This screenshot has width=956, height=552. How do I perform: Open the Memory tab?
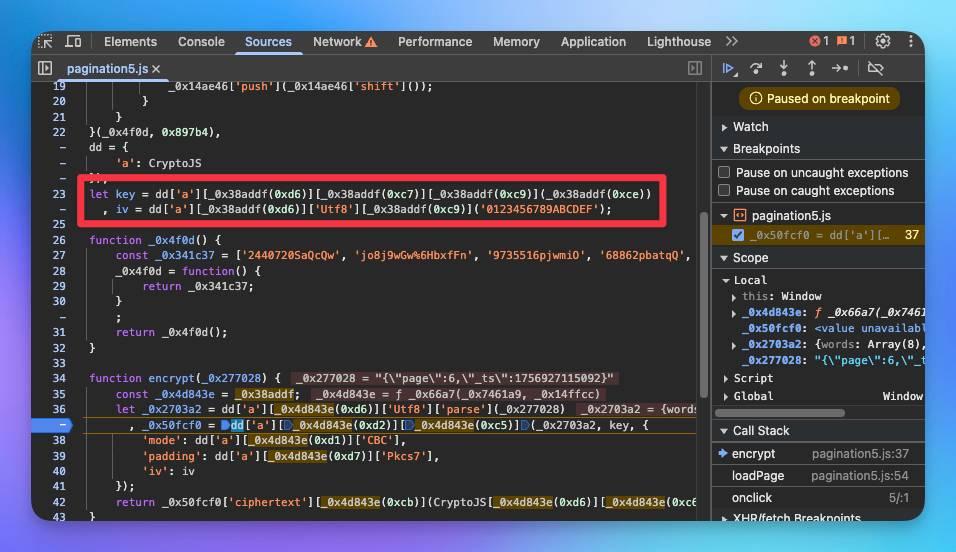click(516, 41)
